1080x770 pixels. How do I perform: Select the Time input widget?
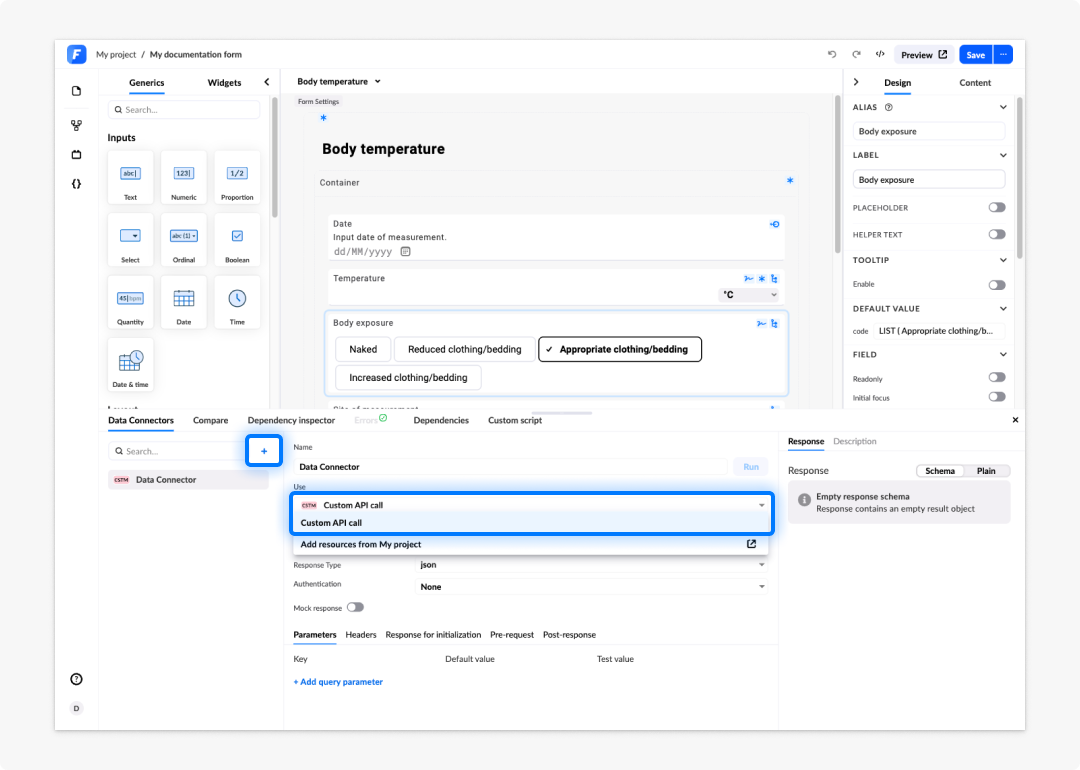(x=237, y=302)
